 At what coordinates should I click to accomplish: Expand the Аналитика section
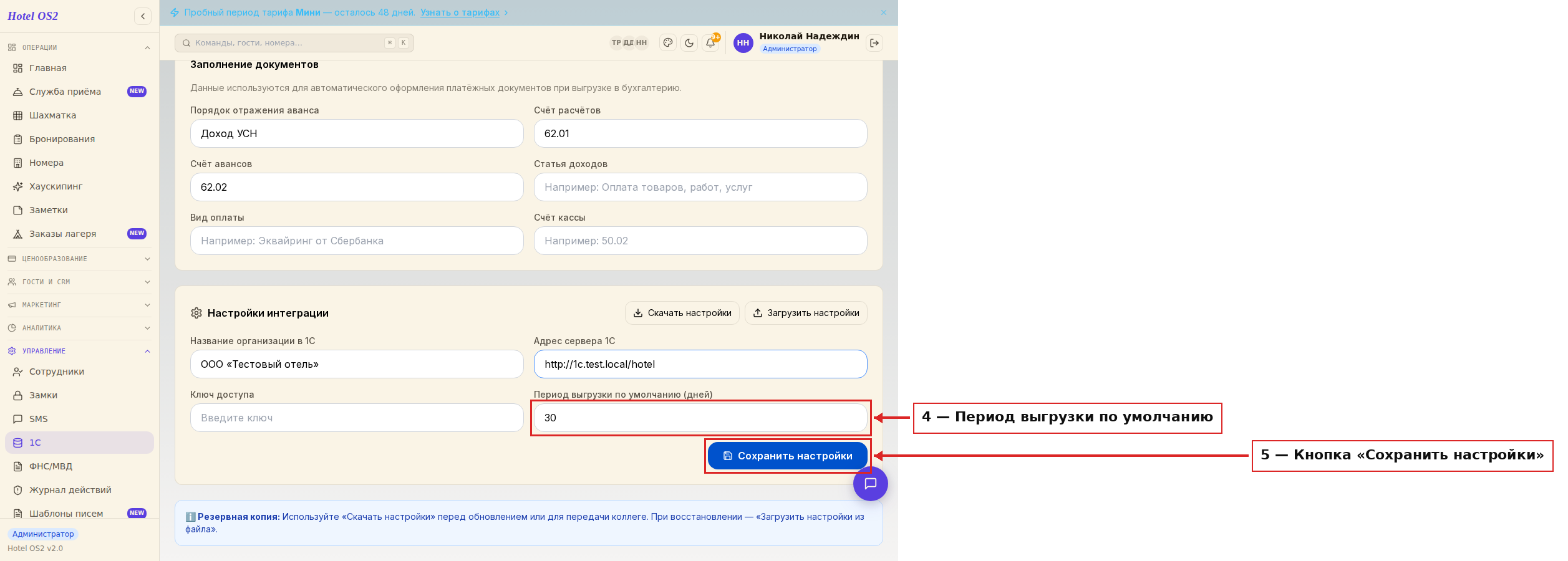pos(79,328)
